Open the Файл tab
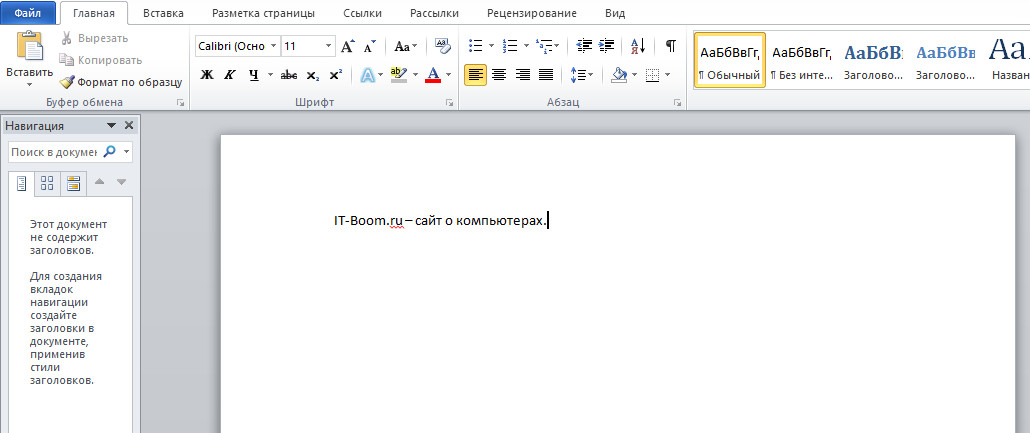The width and height of the screenshot is (1030, 433). [28, 12]
